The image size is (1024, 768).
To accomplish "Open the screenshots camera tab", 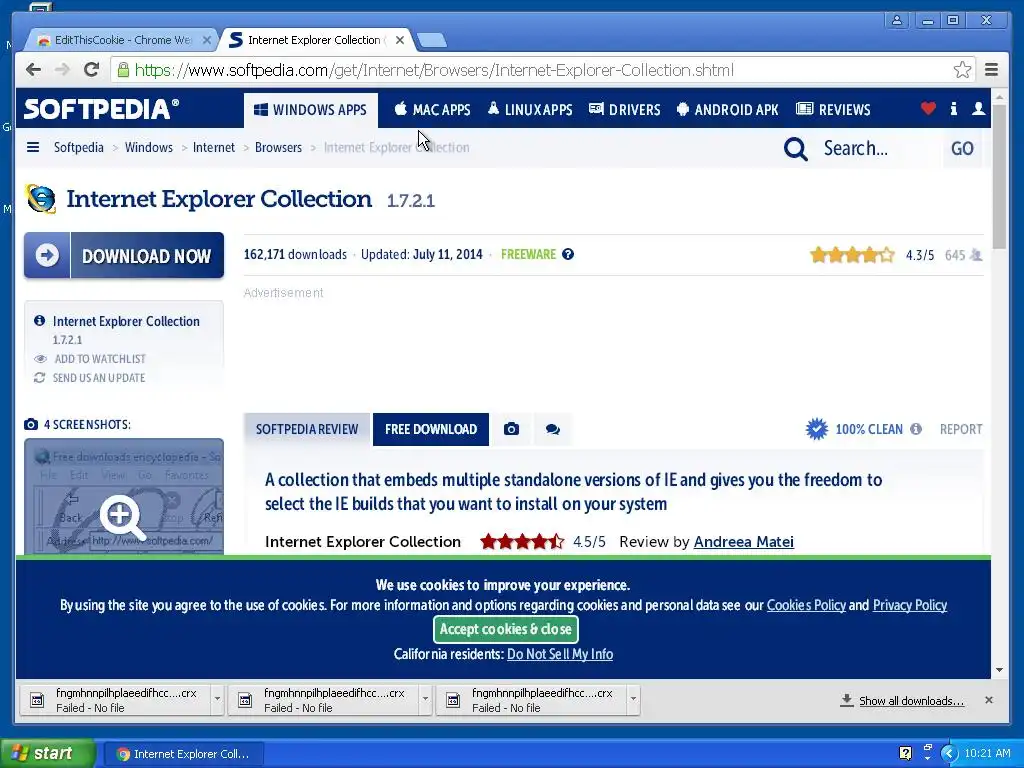I will pyautogui.click(x=511, y=429).
